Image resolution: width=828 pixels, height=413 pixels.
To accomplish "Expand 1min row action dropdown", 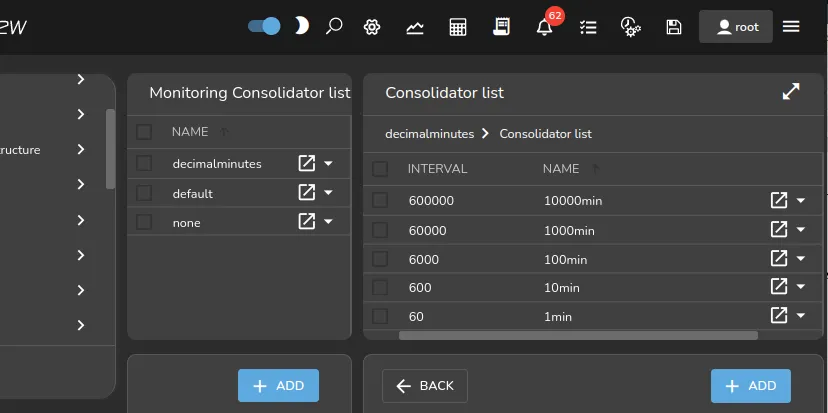I will click(x=801, y=316).
